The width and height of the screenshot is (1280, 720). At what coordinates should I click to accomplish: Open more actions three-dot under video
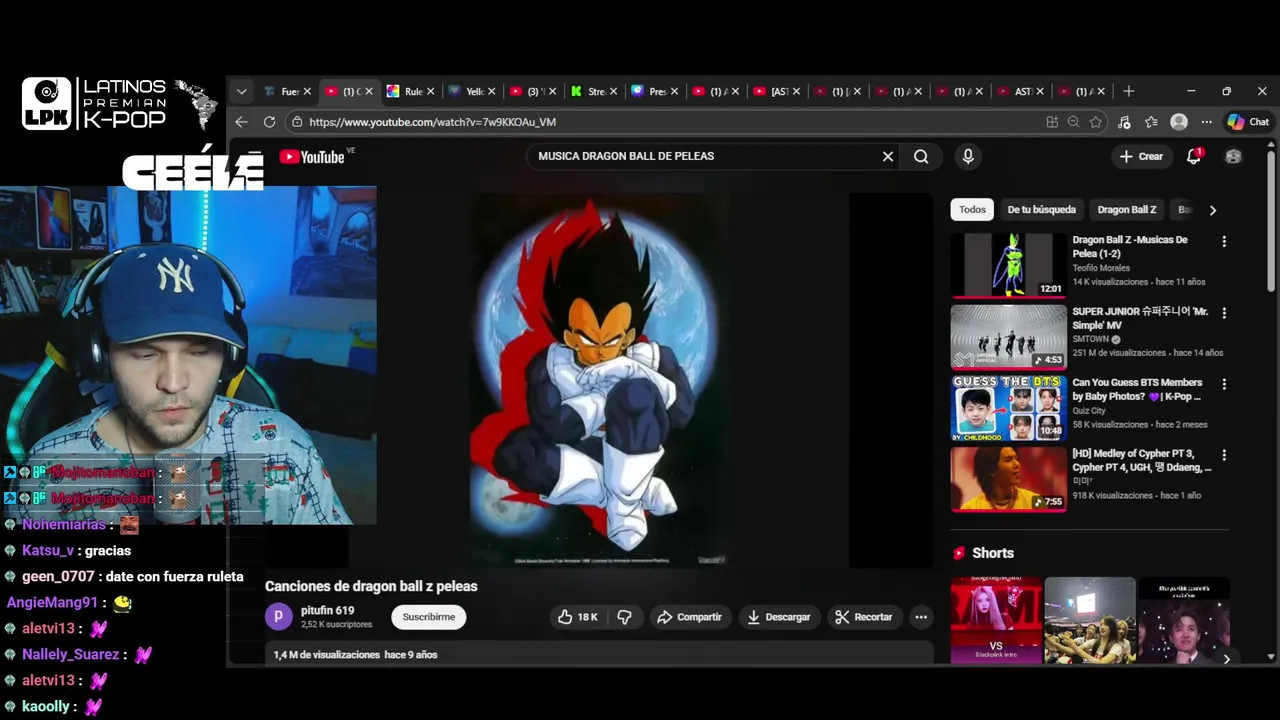coord(921,617)
